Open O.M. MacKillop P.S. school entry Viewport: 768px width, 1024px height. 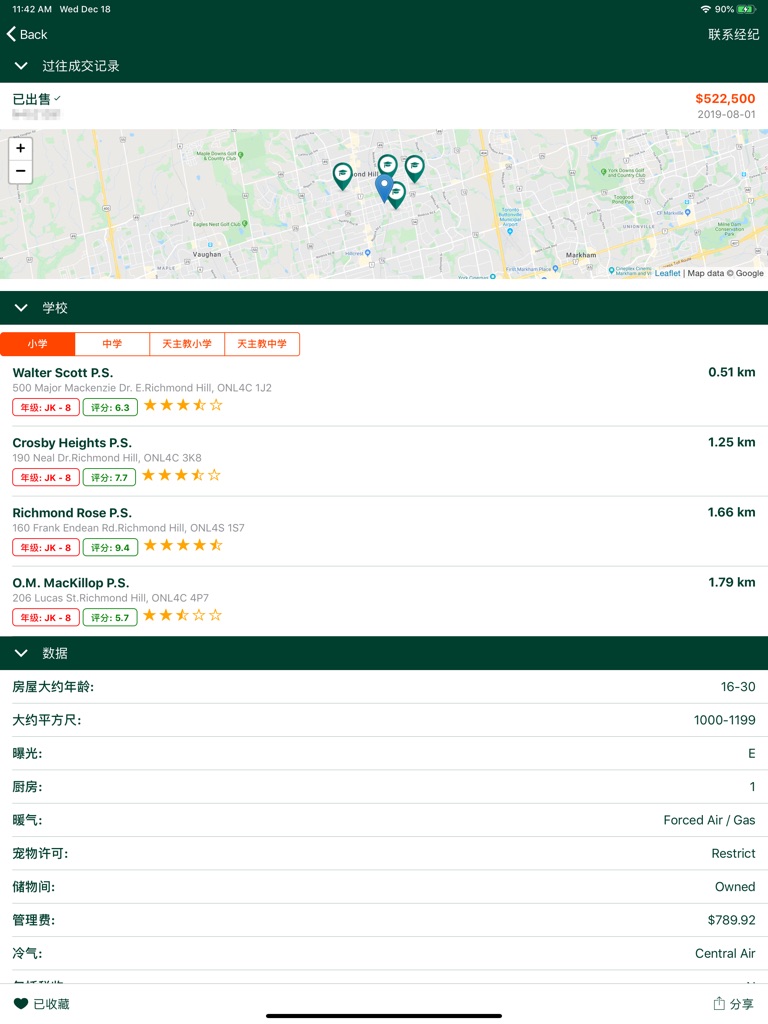(384, 601)
